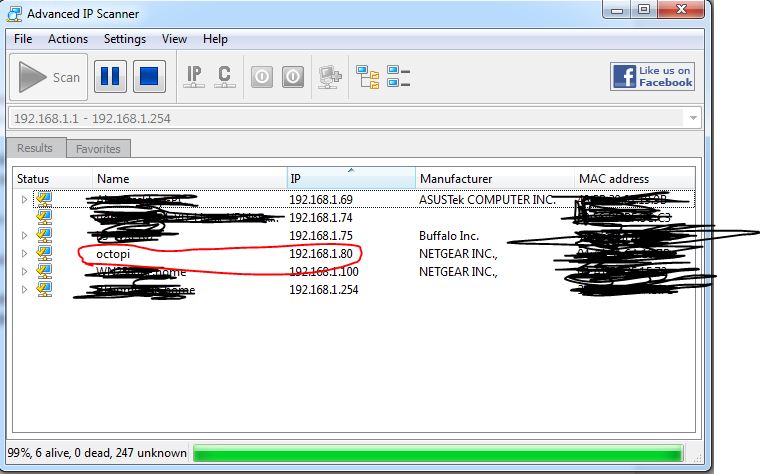Click the computer icon of 192.168.1.100
This screenshot has width=760, height=474.
tap(44, 271)
